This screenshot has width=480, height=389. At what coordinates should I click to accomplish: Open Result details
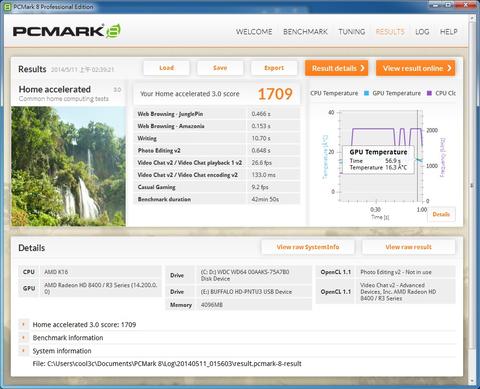click(x=337, y=68)
